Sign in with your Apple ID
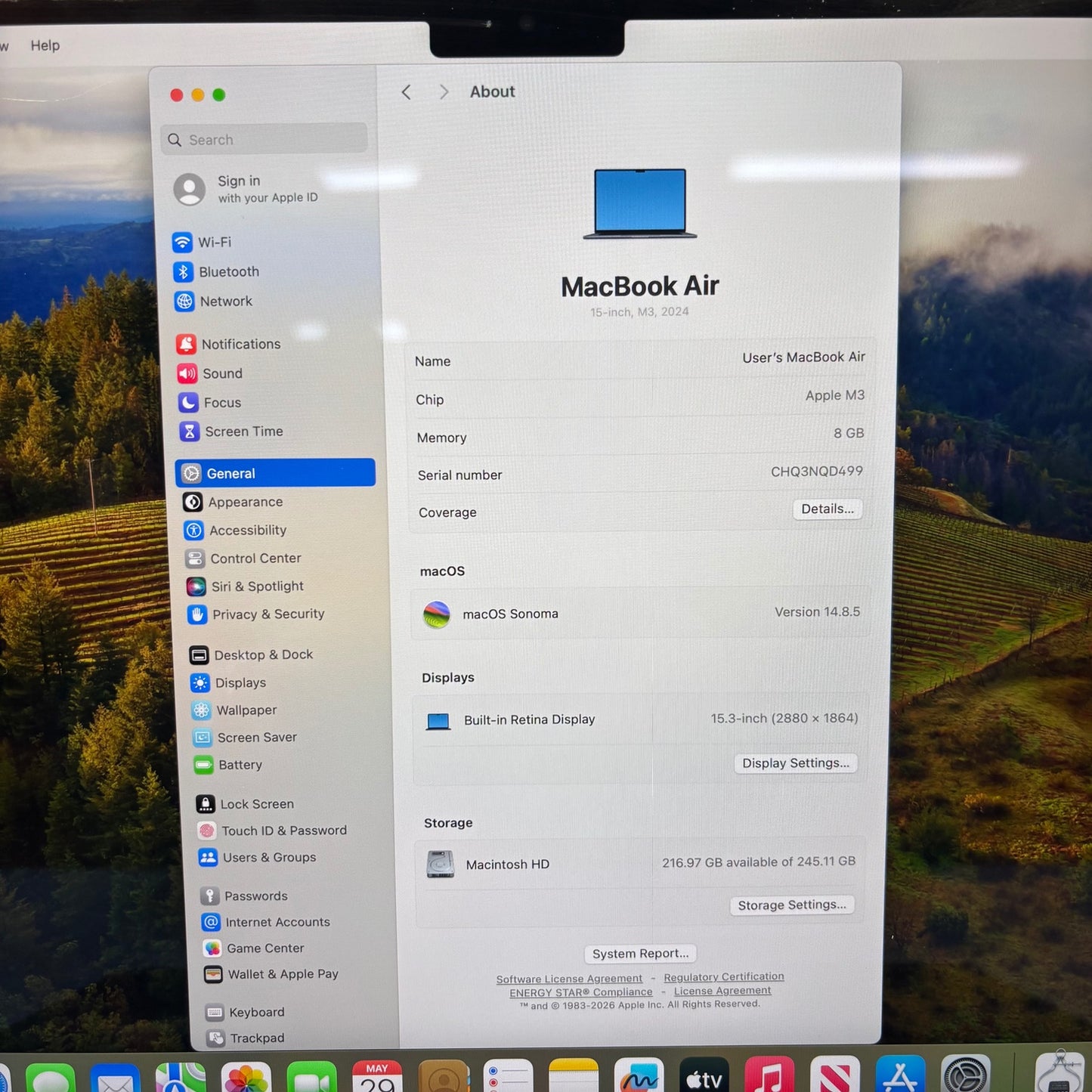The width and height of the screenshot is (1092, 1092). pyautogui.click(x=246, y=189)
